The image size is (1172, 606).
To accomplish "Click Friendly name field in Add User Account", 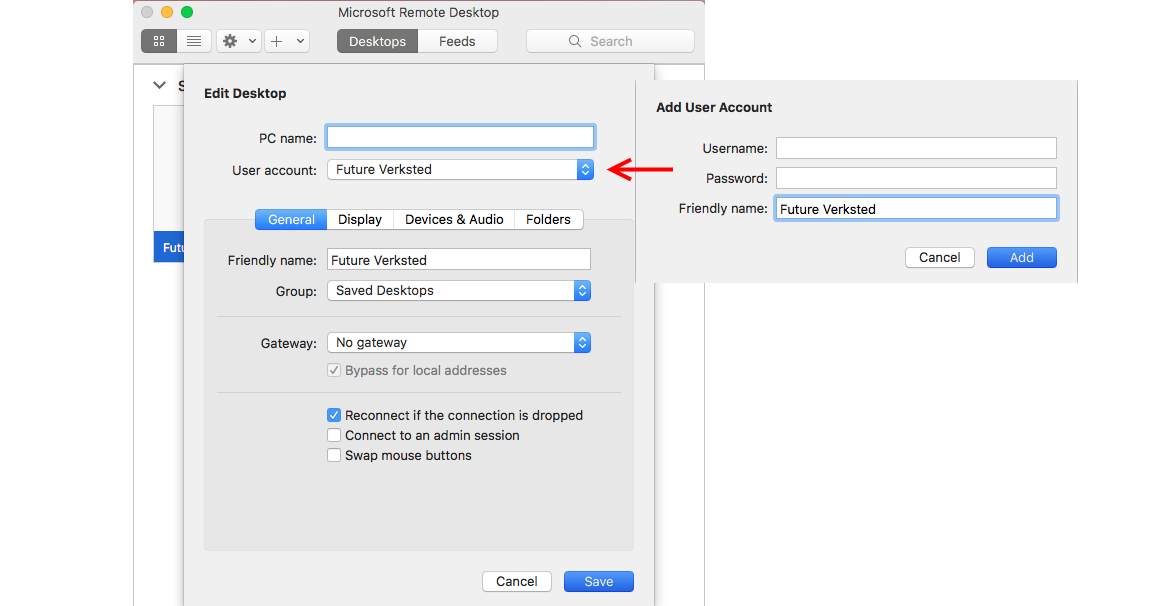I will coord(916,208).
